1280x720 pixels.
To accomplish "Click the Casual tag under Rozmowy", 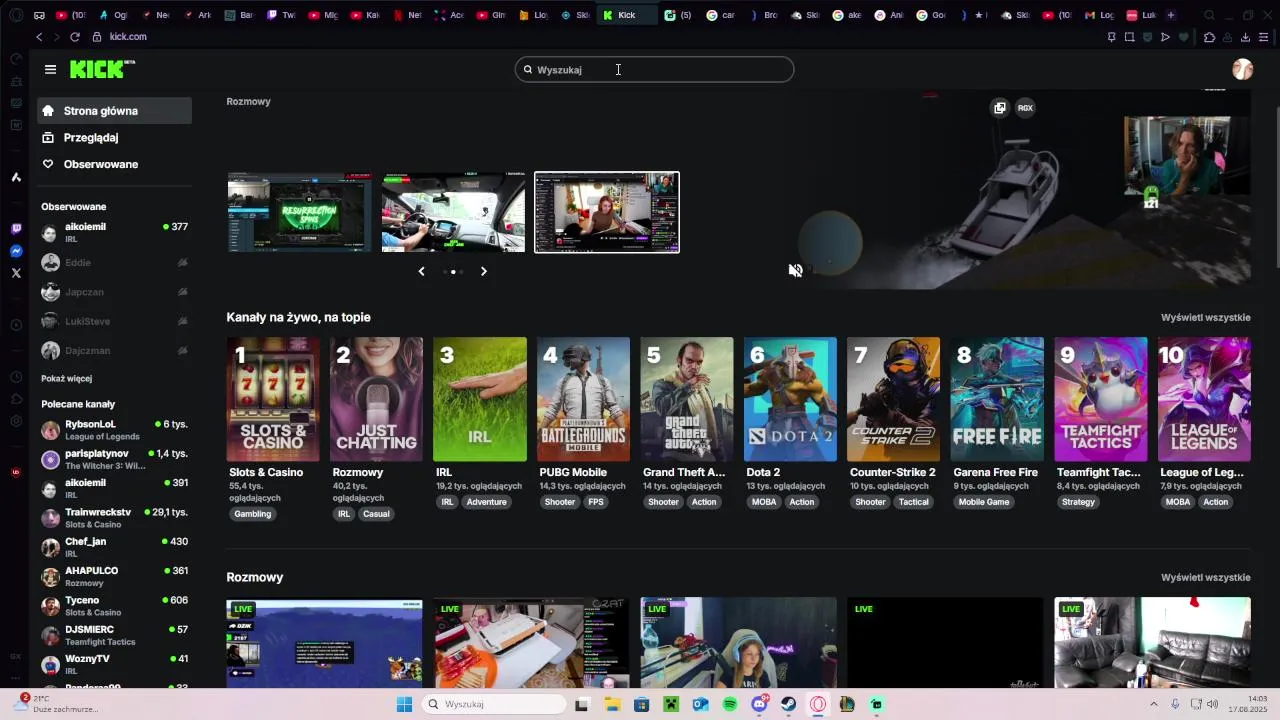I will [x=376, y=514].
